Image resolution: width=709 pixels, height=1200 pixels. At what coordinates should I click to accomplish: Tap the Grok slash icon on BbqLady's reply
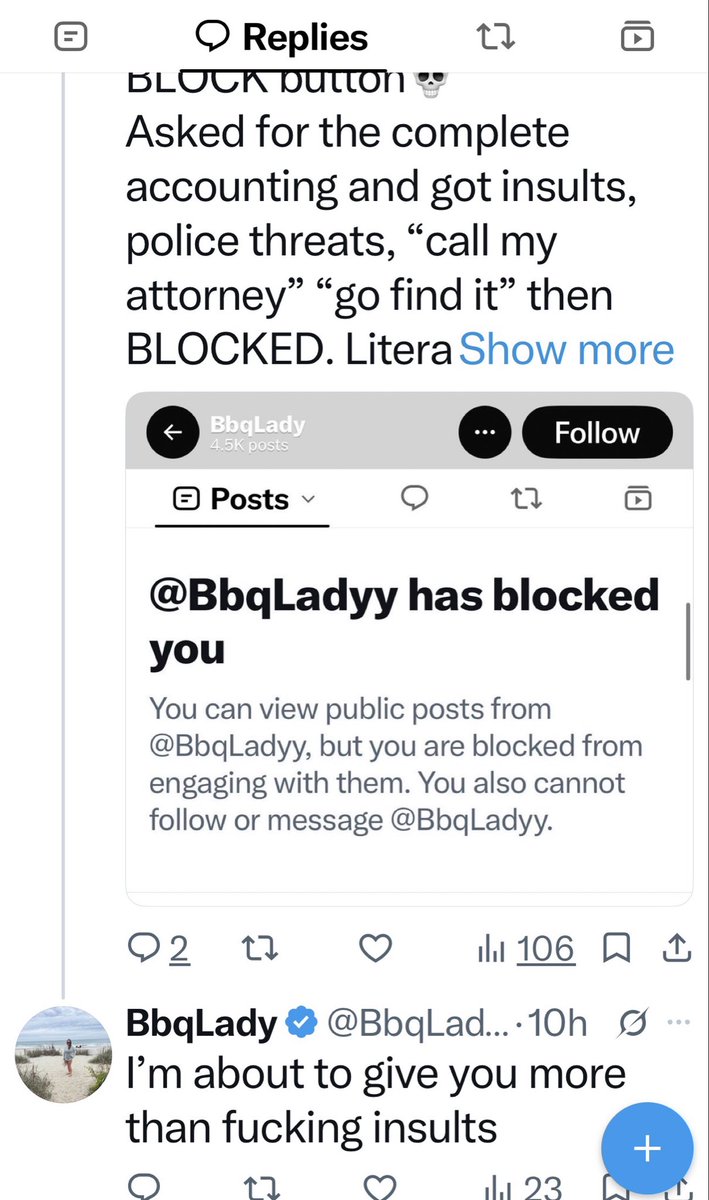632,1023
